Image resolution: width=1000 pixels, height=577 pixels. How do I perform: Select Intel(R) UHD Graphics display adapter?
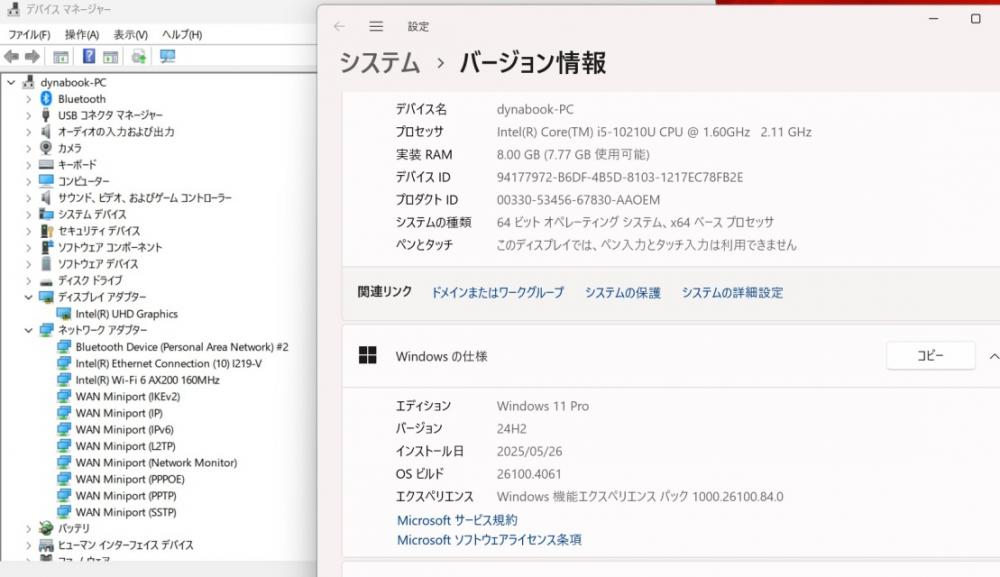click(126, 314)
